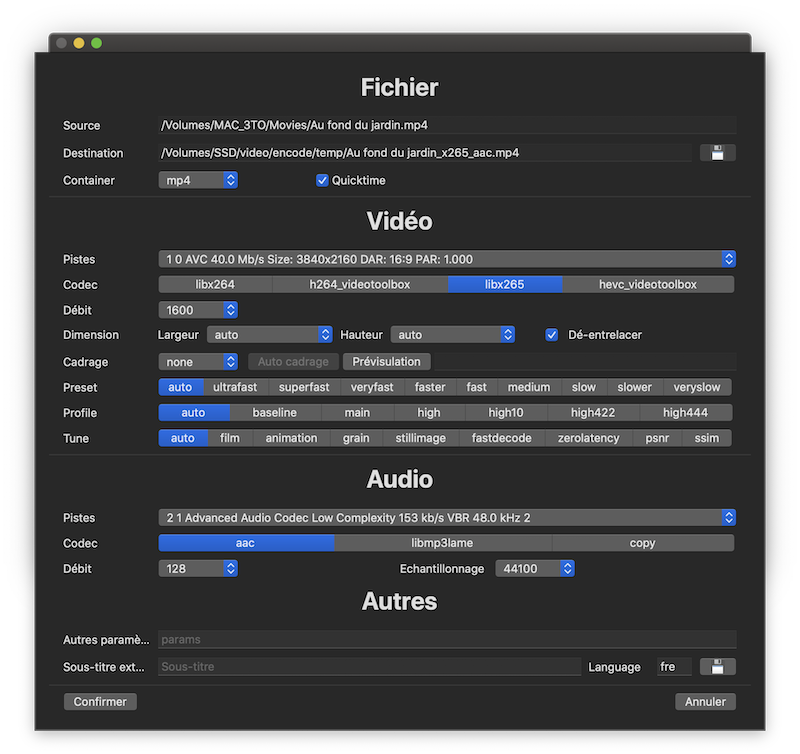Image resolution: width=800 pixels, height=754 pixels.
Task: Click the Confirmer button
Action: click(x=100, y=701)
